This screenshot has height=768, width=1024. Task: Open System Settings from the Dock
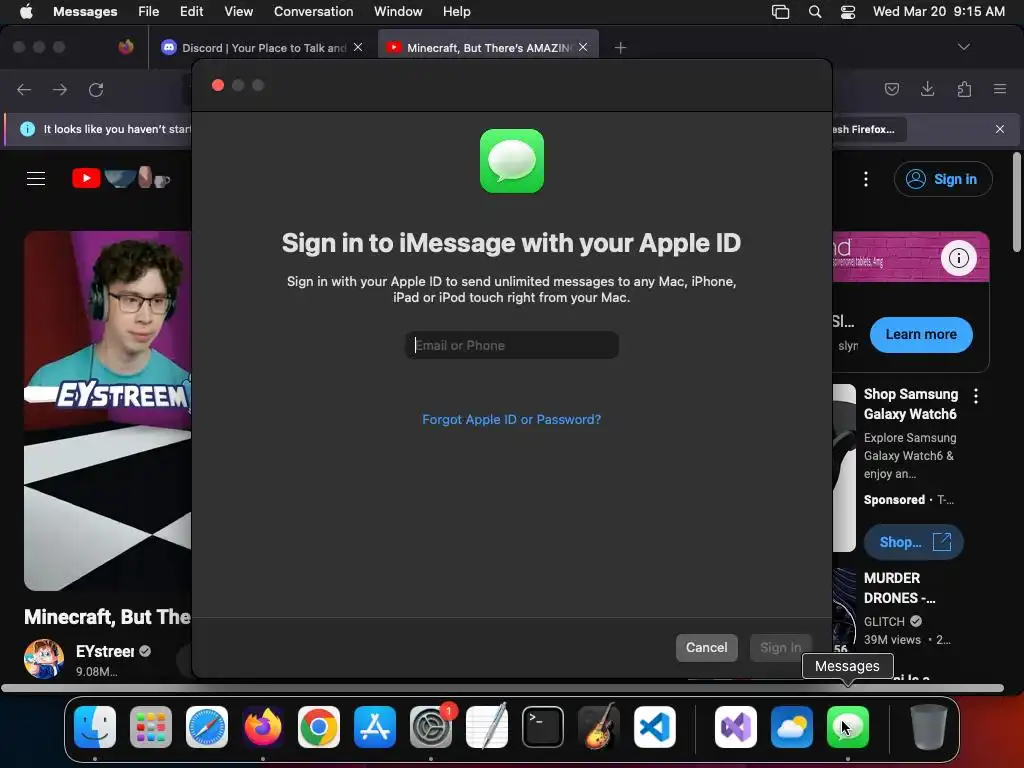point(431,727)
